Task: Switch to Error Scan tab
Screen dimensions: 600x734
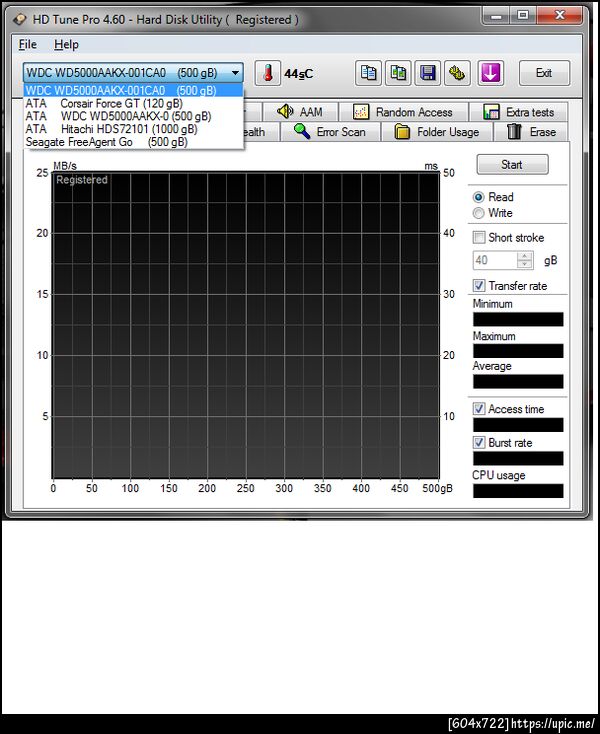Action: click(330, 132)
